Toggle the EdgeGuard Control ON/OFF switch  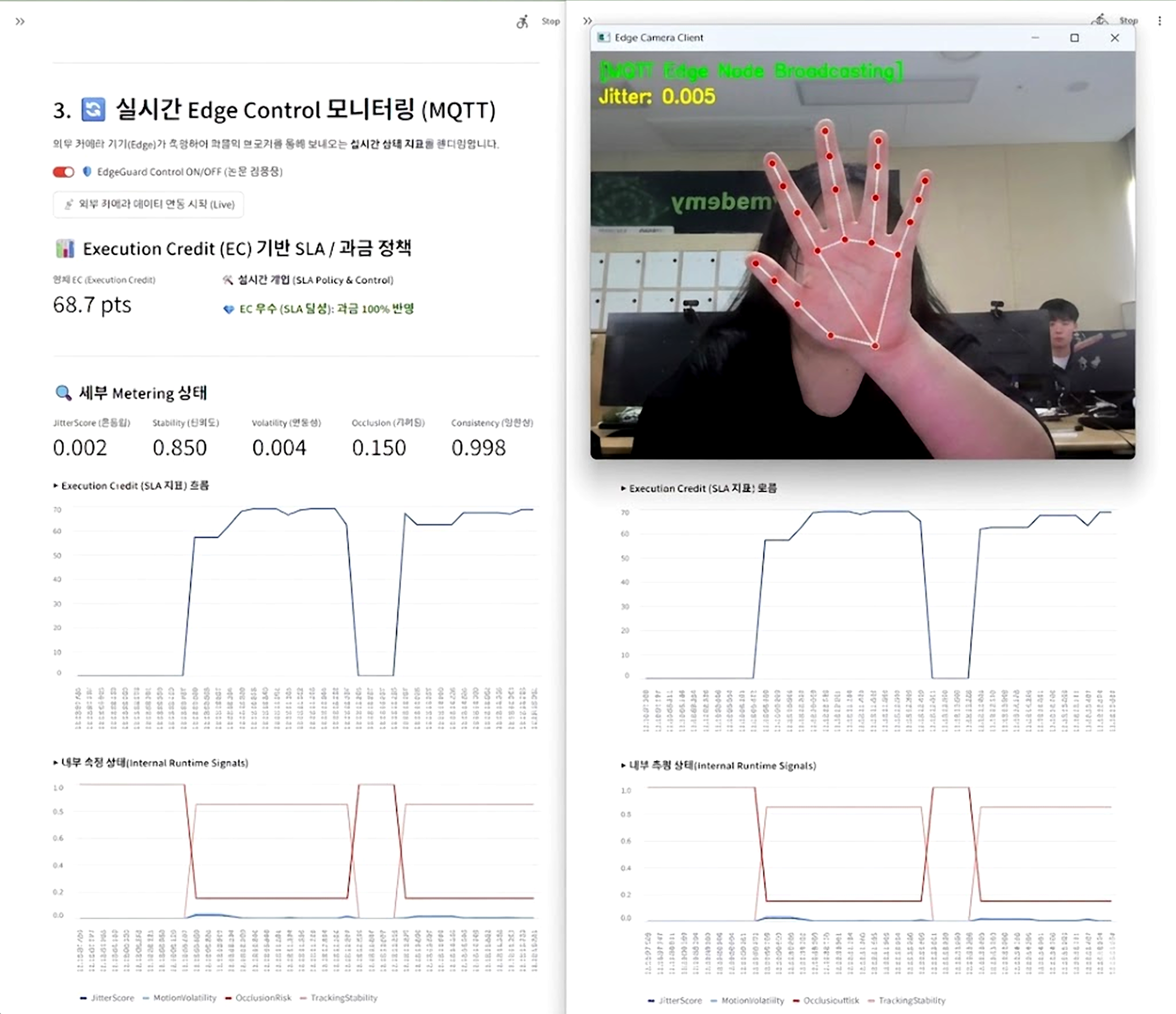(64, 172)
